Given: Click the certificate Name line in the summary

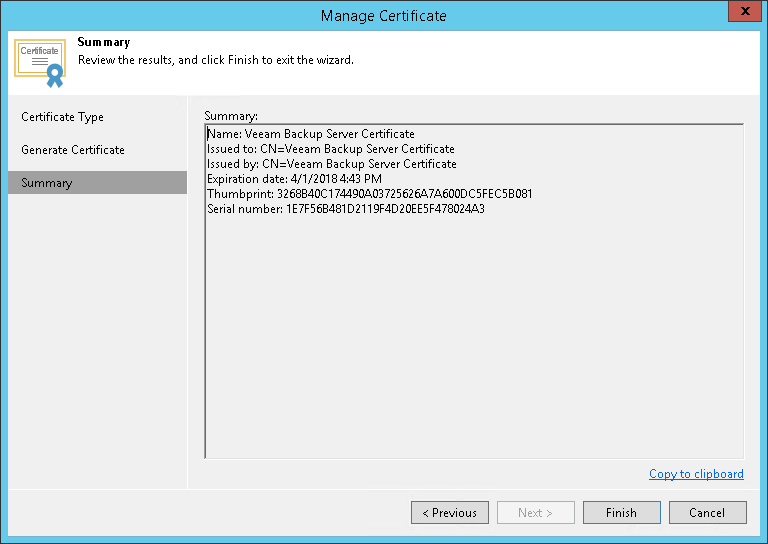Looking at the screenshot, I should tap(311, 134).
